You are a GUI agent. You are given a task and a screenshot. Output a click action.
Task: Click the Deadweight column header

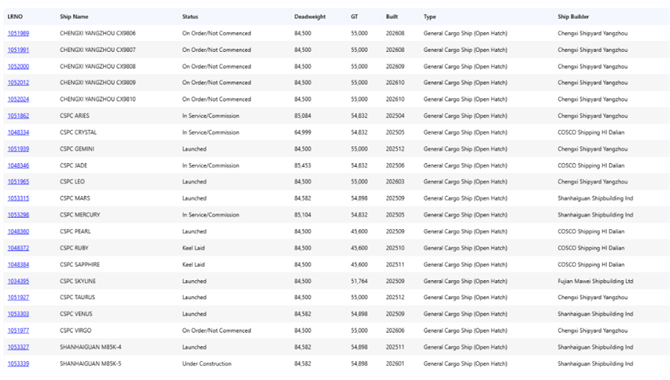pos(310,17)
